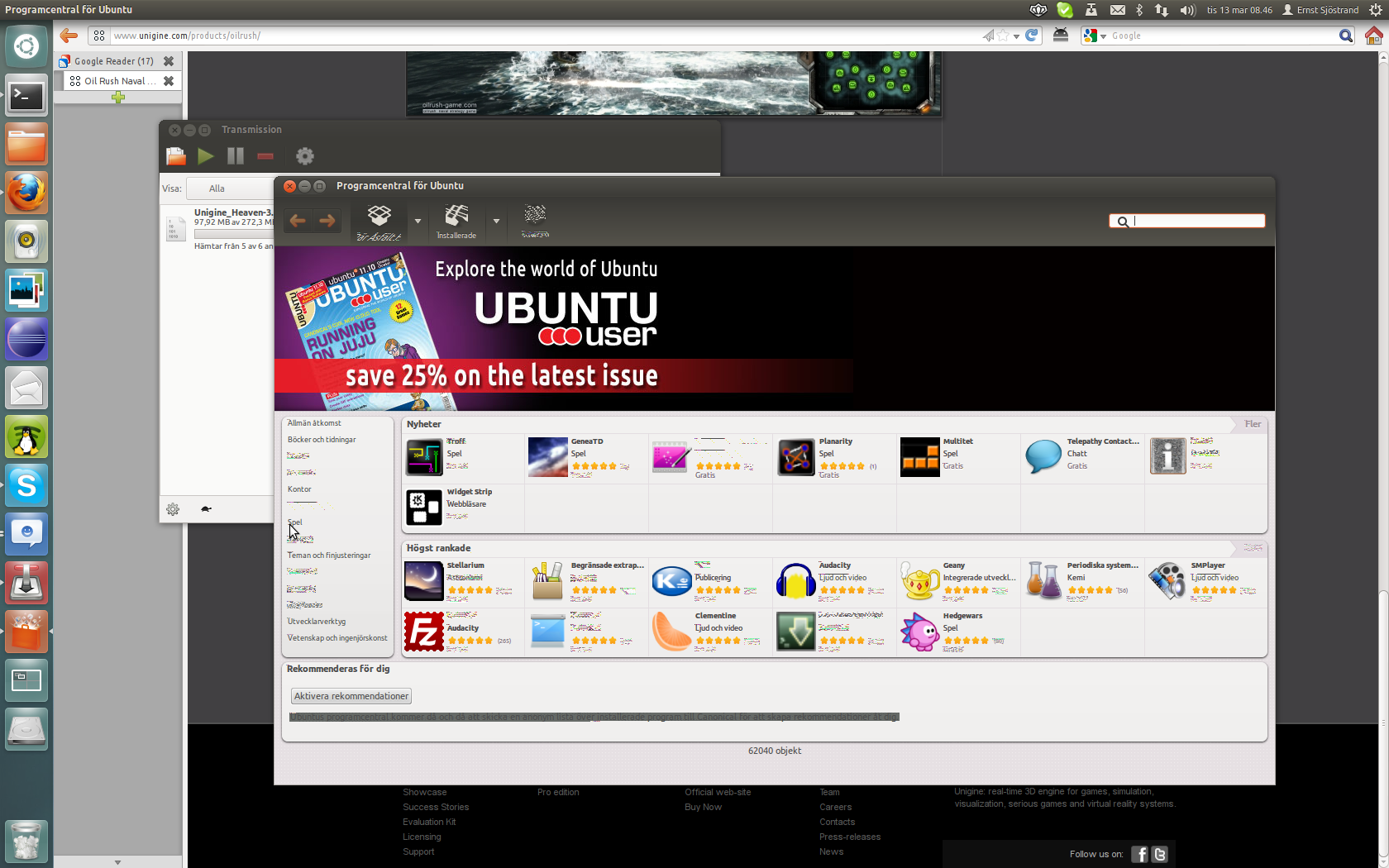Expand the dropdown arrow beside Installerade
Image resolution: width=1389 pixels, height=868 pixels.
[x=496, y=222]
